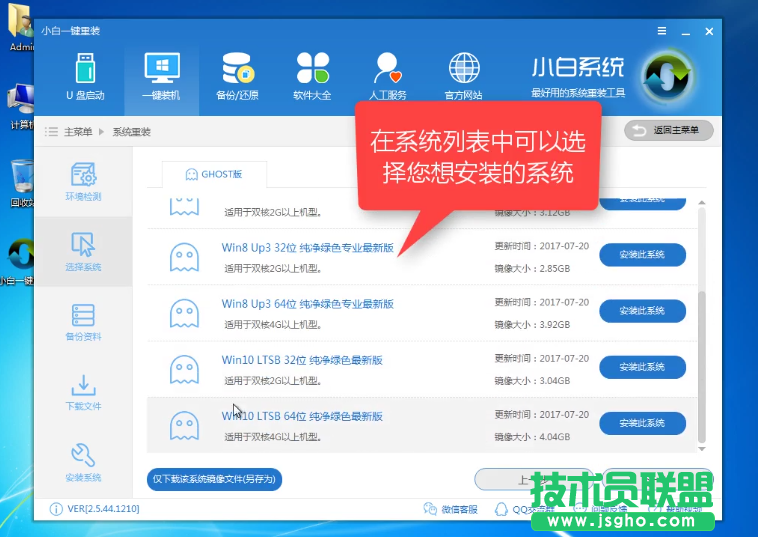
Task: Click the 镜像大小:3.92GB text
Action: pyautogui.click(x=532, y=324)
